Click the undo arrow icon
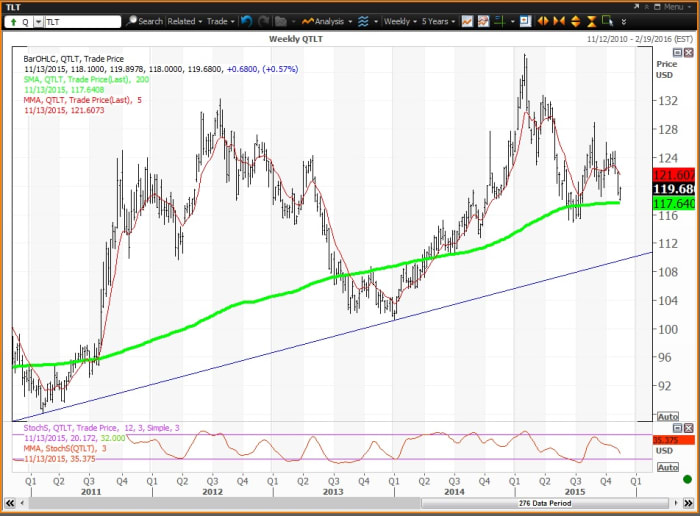700x516 pixels. (x=247, y=20)
